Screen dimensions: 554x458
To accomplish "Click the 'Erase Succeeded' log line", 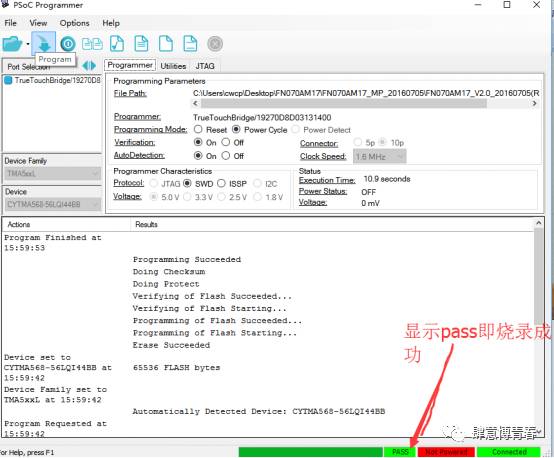I will click(x=171, y=345).
